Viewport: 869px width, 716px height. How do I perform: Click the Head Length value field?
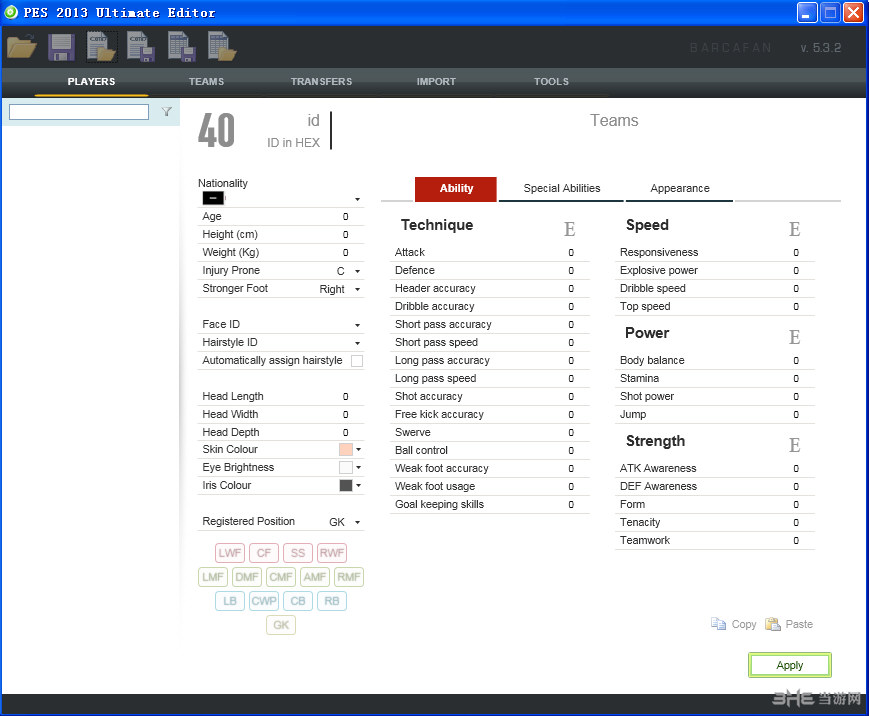click(x=345, y=397)
